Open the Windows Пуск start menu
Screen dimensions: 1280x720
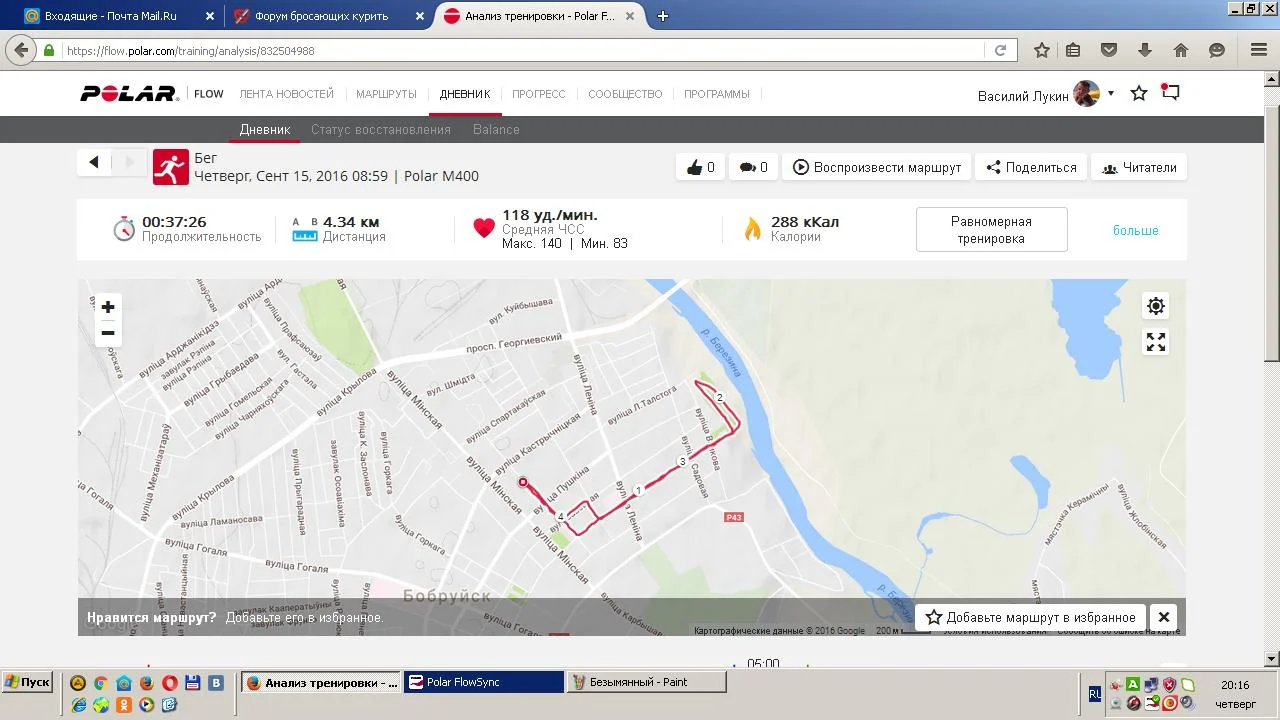click(x=27, y=682)
